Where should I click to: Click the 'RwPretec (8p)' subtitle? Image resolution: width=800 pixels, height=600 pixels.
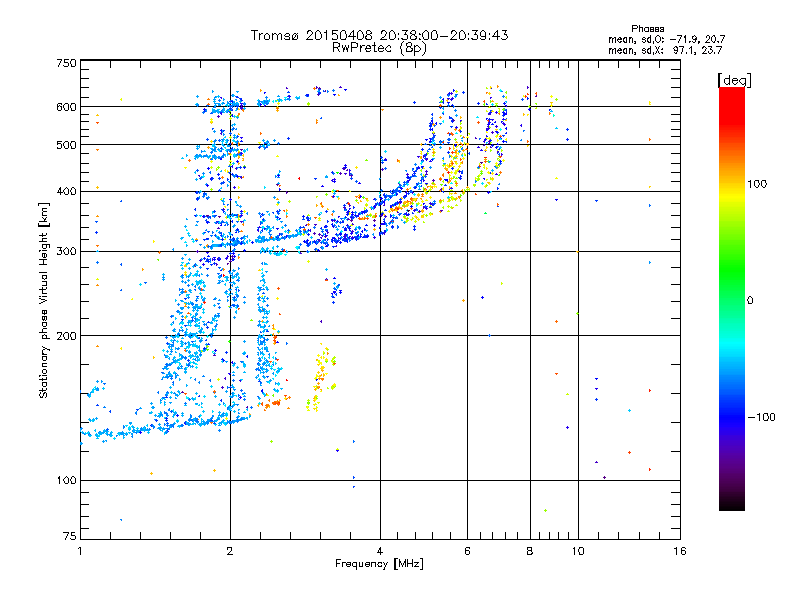click(x=379, y=48)
